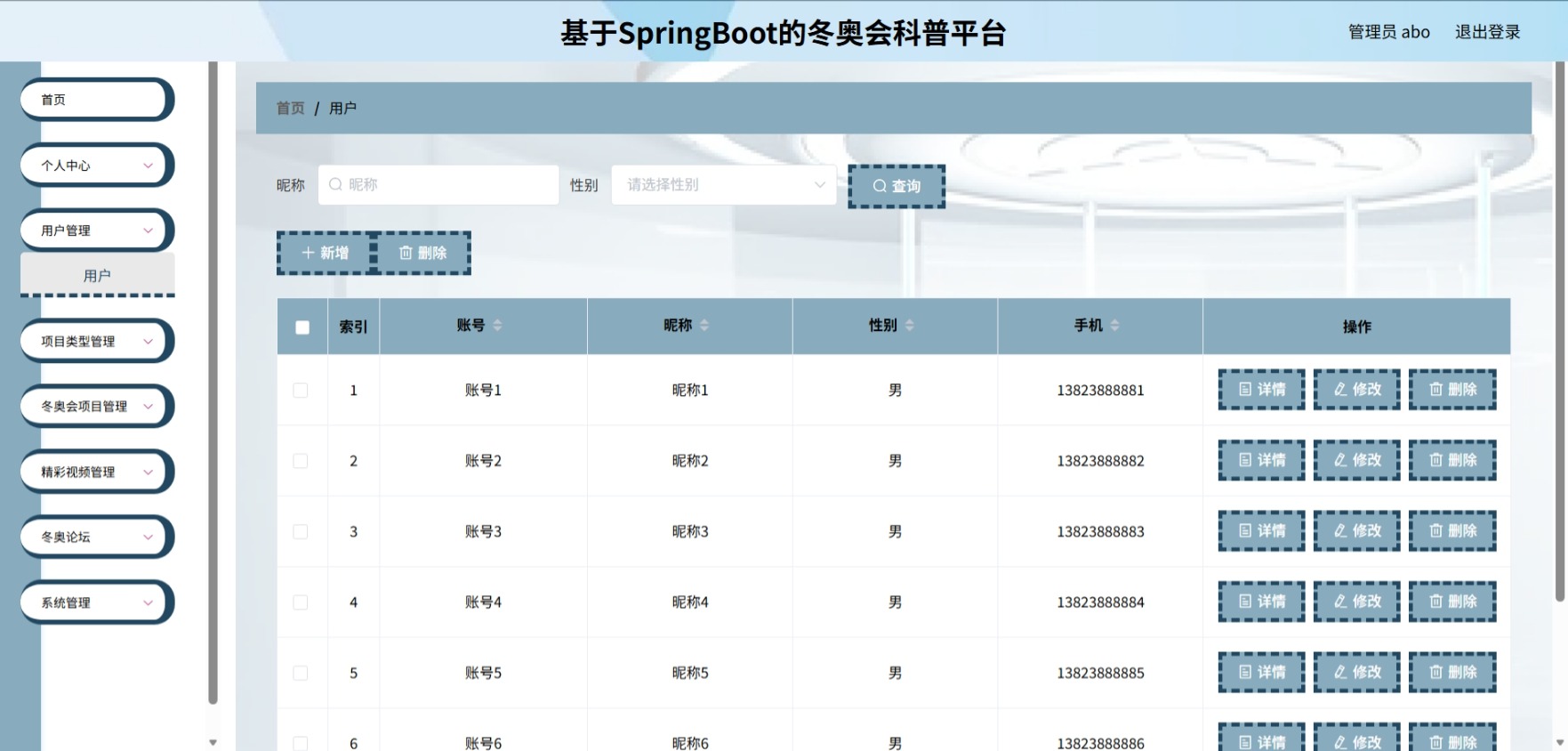The image size is (1568, 751).
Task: View 详情 for 账号3 row
Action: (1261, 531)
